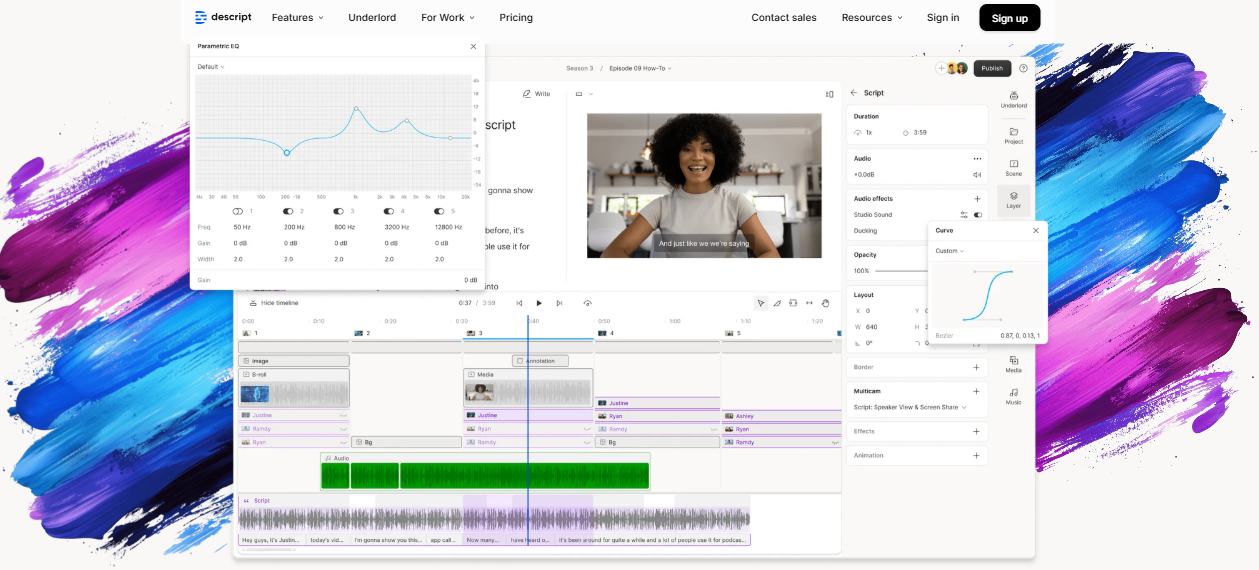Skip to previous scene
This screenshot has width=1259, height=570.
(x=519, y=303)
